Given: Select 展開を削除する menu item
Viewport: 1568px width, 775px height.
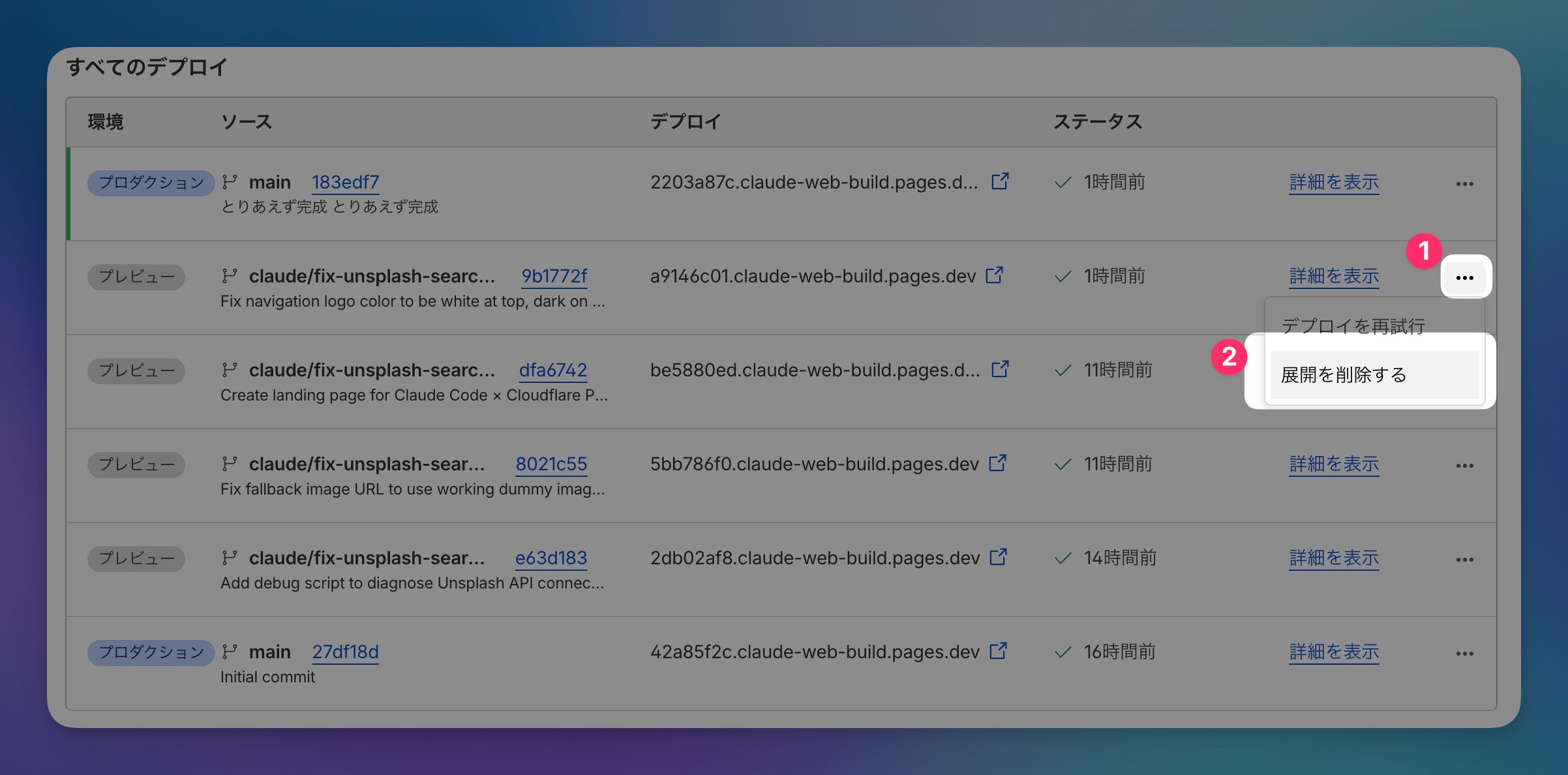Looking at the screenshot, I should click(x=1374, y=374).
